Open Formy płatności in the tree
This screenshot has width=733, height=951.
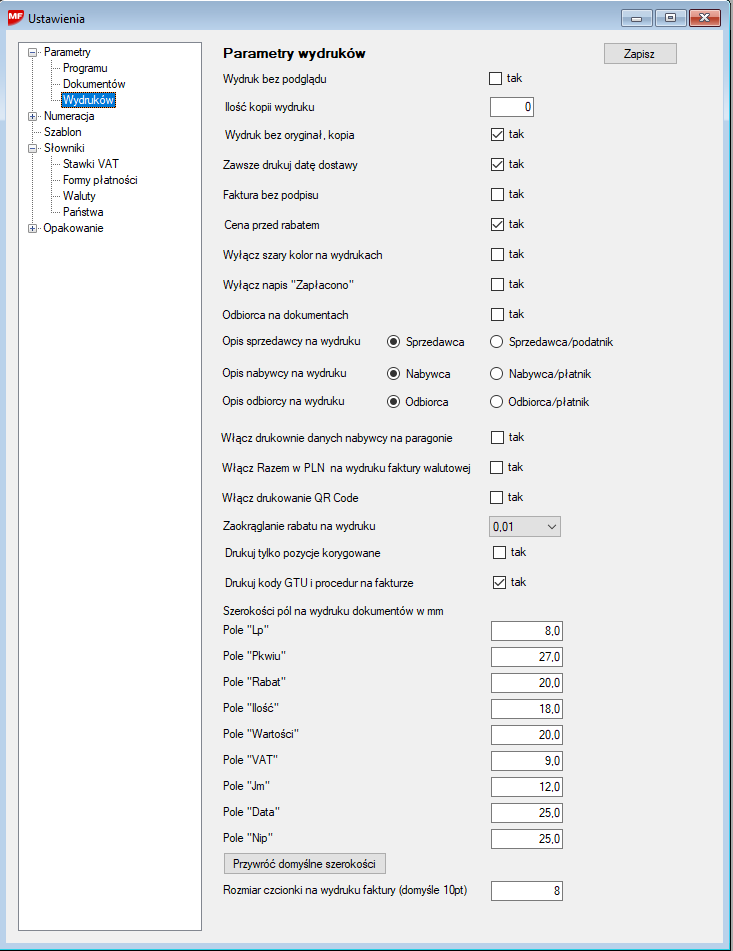point(100,180)
